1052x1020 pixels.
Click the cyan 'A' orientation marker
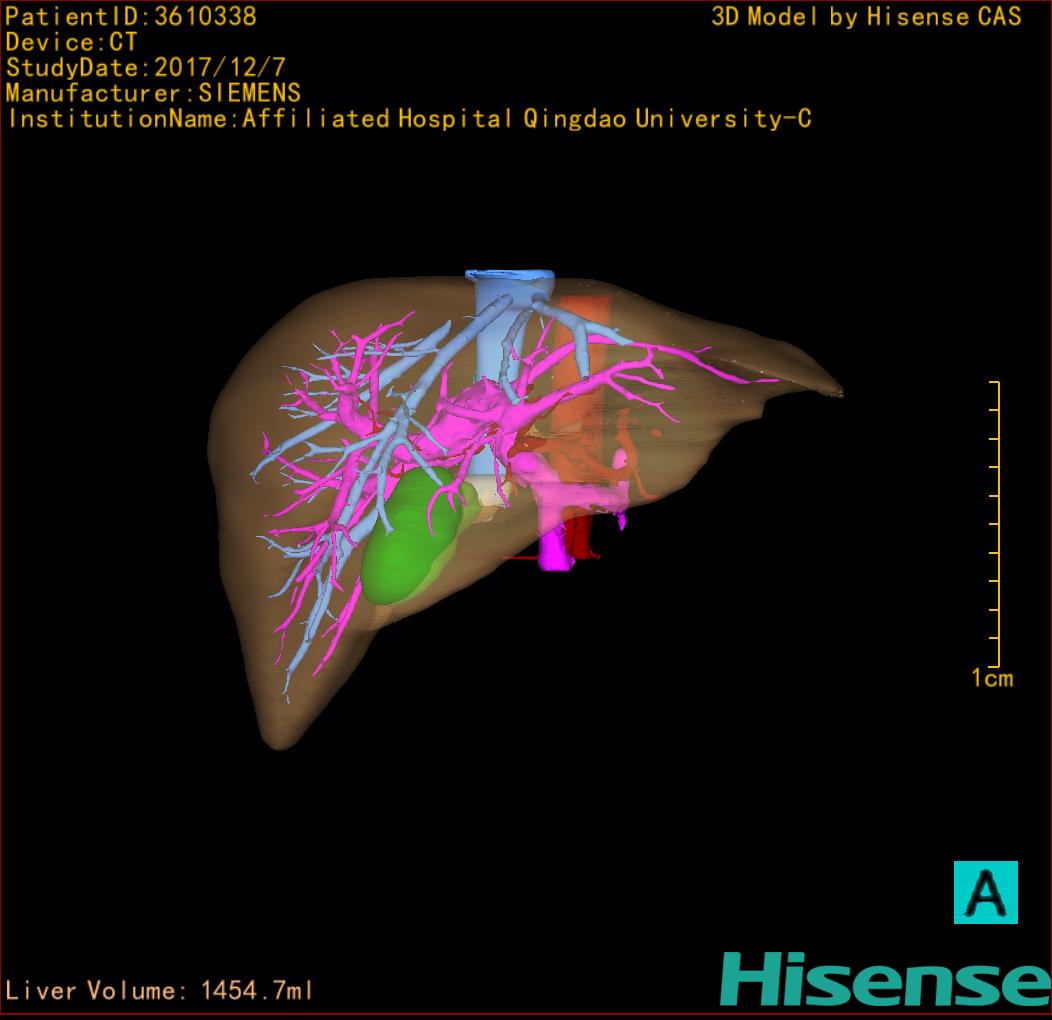pyautogui.click(x=986, y=892)
